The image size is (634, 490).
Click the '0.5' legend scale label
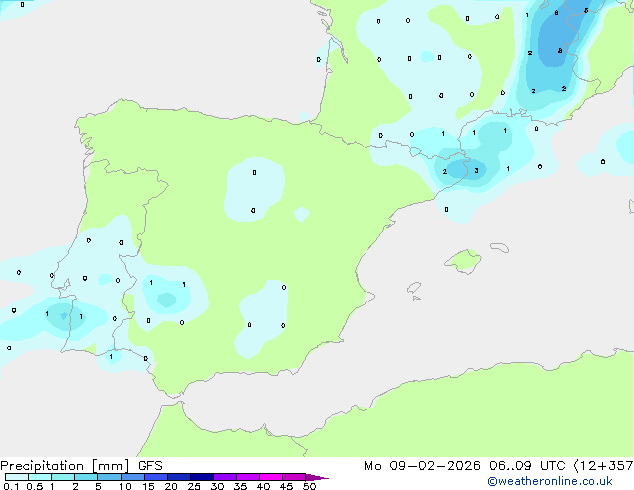[x=35, y=486]
